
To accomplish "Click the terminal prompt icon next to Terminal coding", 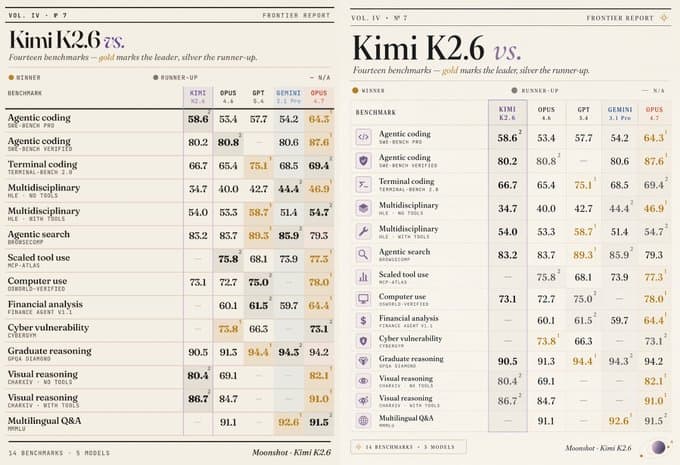I will [363, 184].
